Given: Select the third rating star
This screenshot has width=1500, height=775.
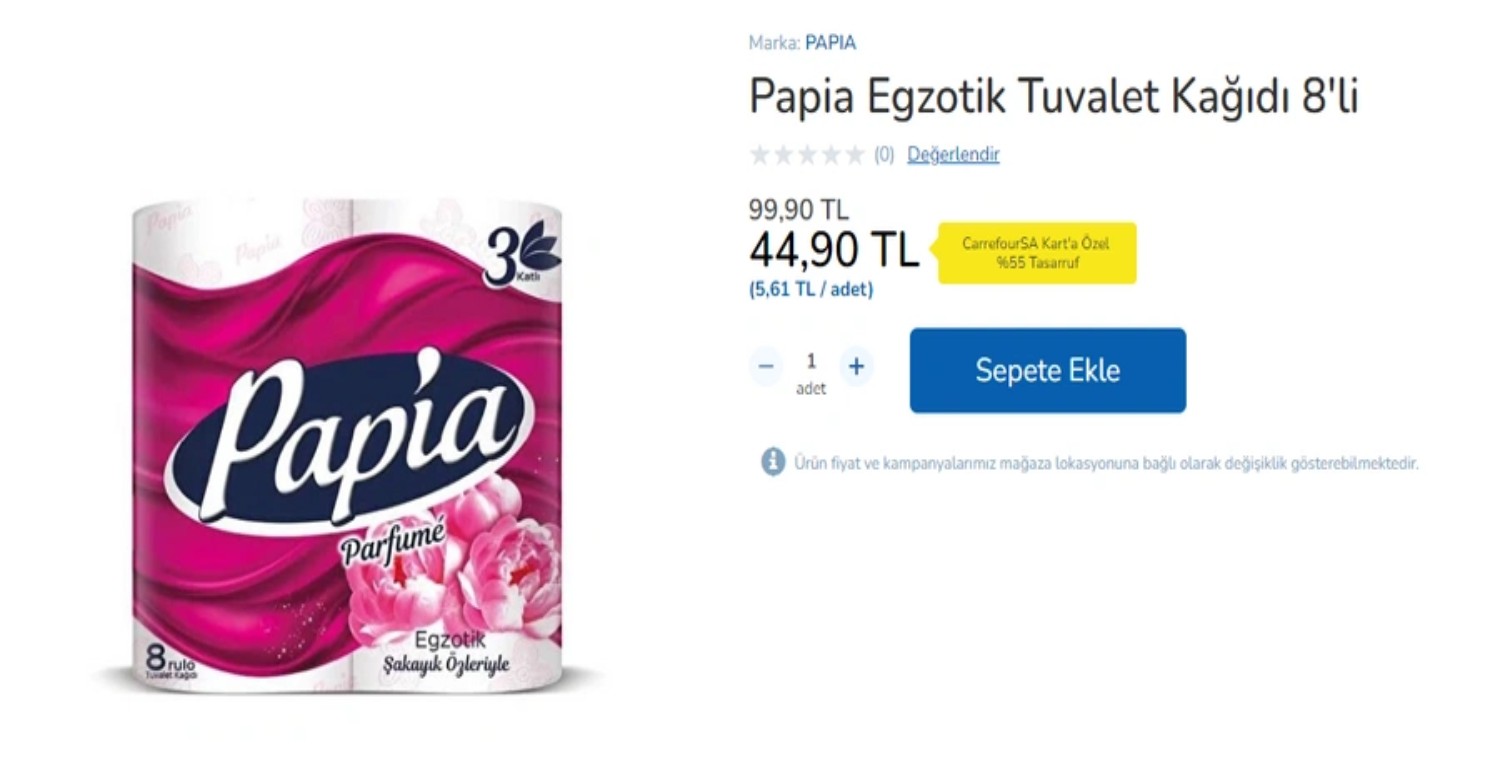Looking at the screenshot, I should click(x=808, y=154).
